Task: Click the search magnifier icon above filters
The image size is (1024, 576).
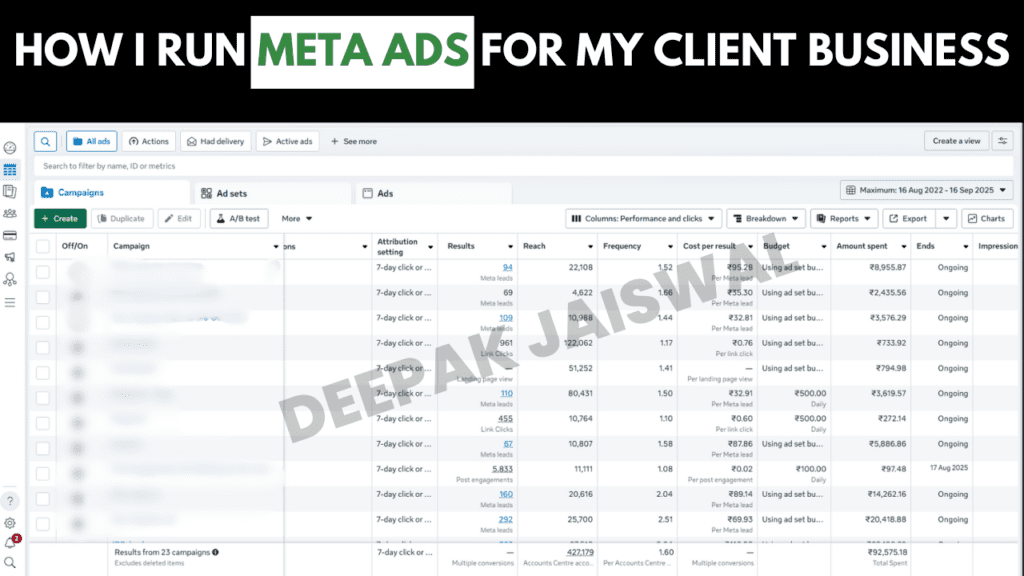Action: tap(45, 141)
